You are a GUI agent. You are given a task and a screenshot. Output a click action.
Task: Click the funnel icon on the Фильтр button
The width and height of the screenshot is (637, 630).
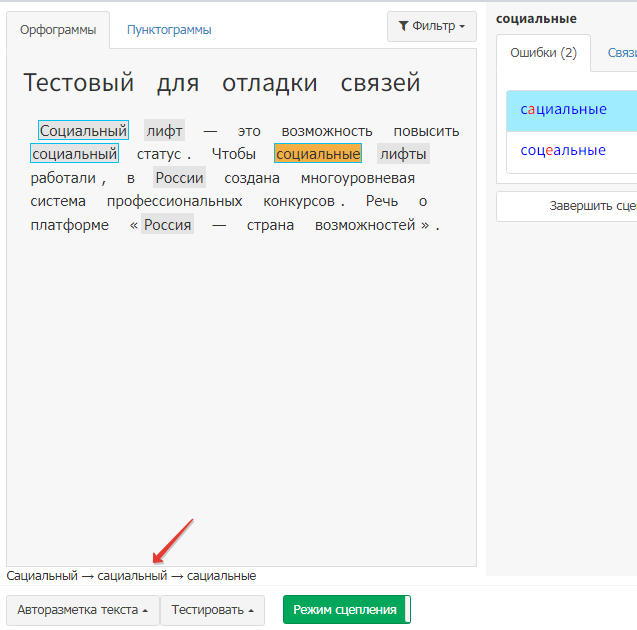(403, 26)
